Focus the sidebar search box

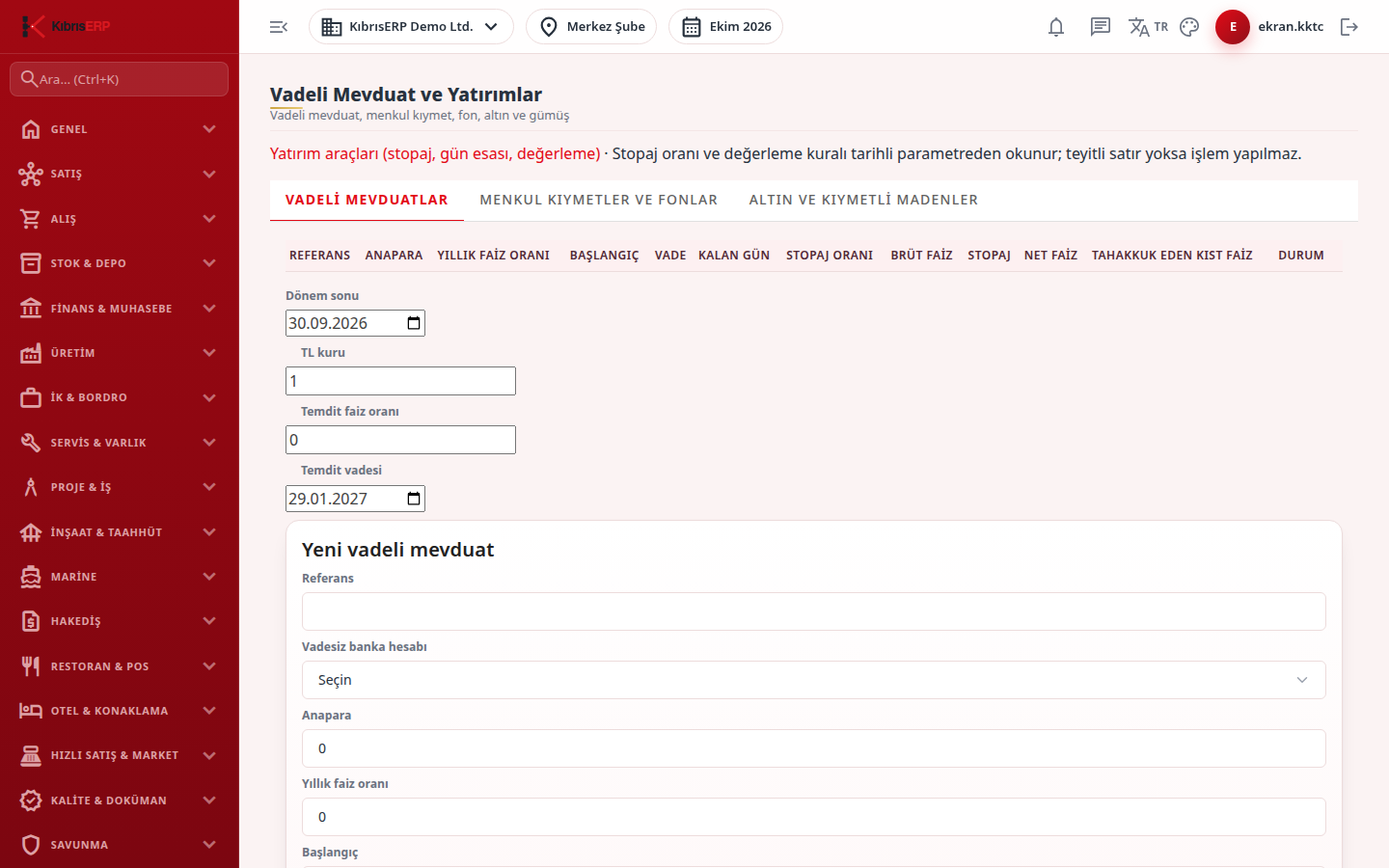[x=120, y=79]
